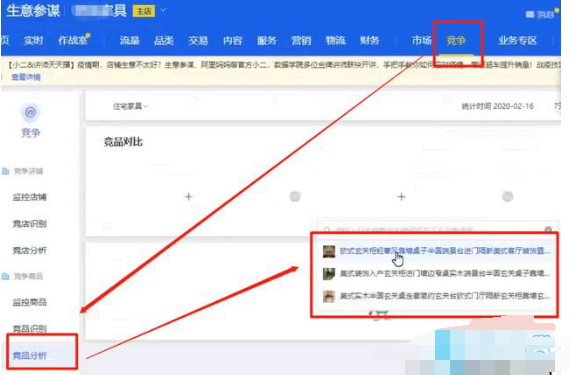Click the gray circle icon after first plus
570x375 pixels.
click(x=295, y=197)
